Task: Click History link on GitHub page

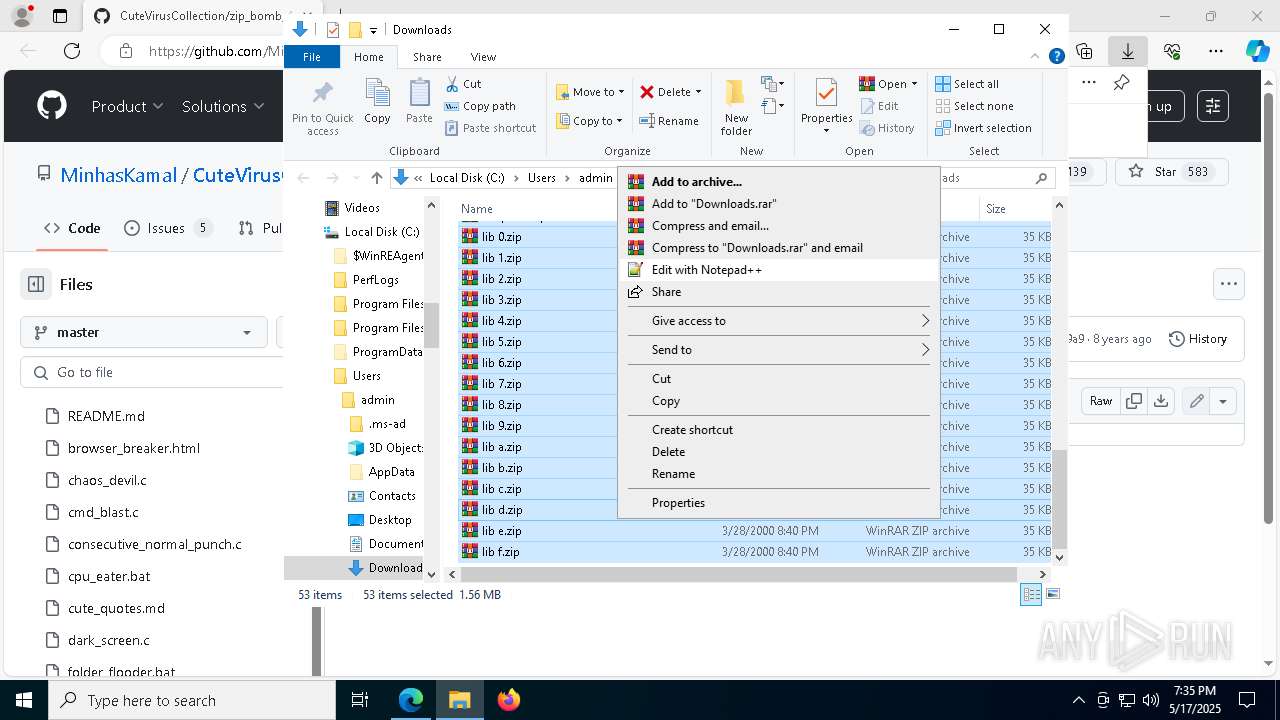Action: (x=1198, y=339)
